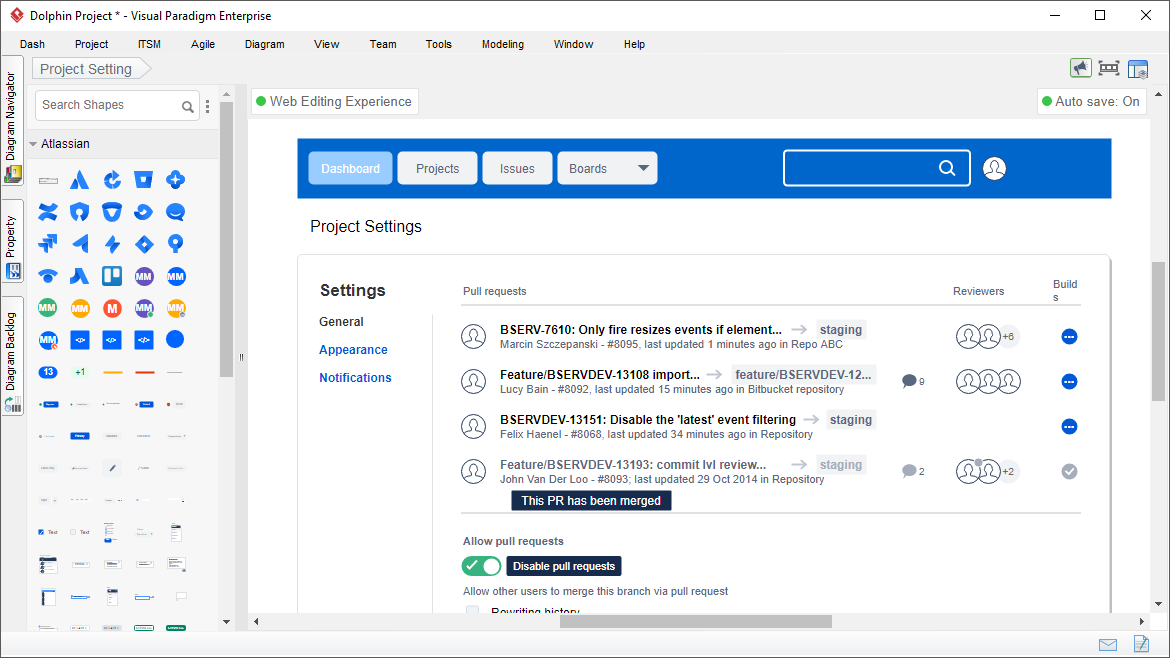
Task: Open the note page icon in status bar
Action: (x=1141, y=644)
